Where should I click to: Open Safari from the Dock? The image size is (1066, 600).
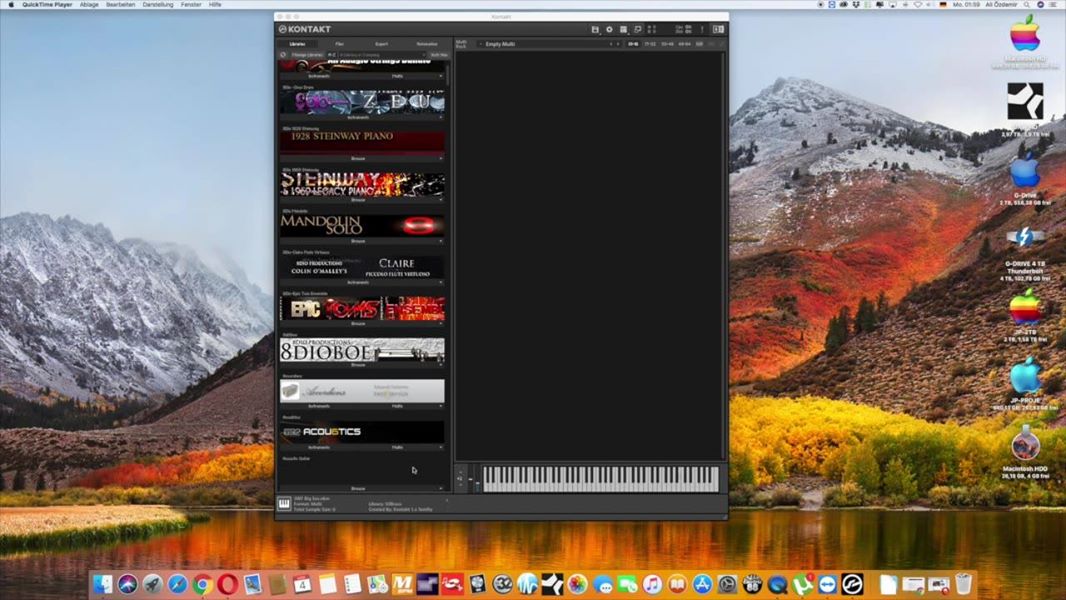click(x=177, y=584)
